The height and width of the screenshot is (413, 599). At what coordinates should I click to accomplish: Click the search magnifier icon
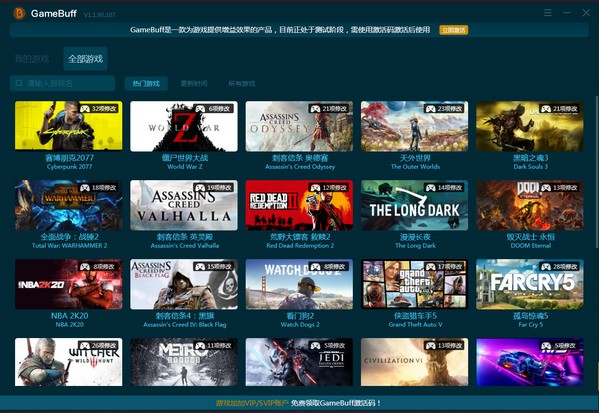tap(19, 83)
